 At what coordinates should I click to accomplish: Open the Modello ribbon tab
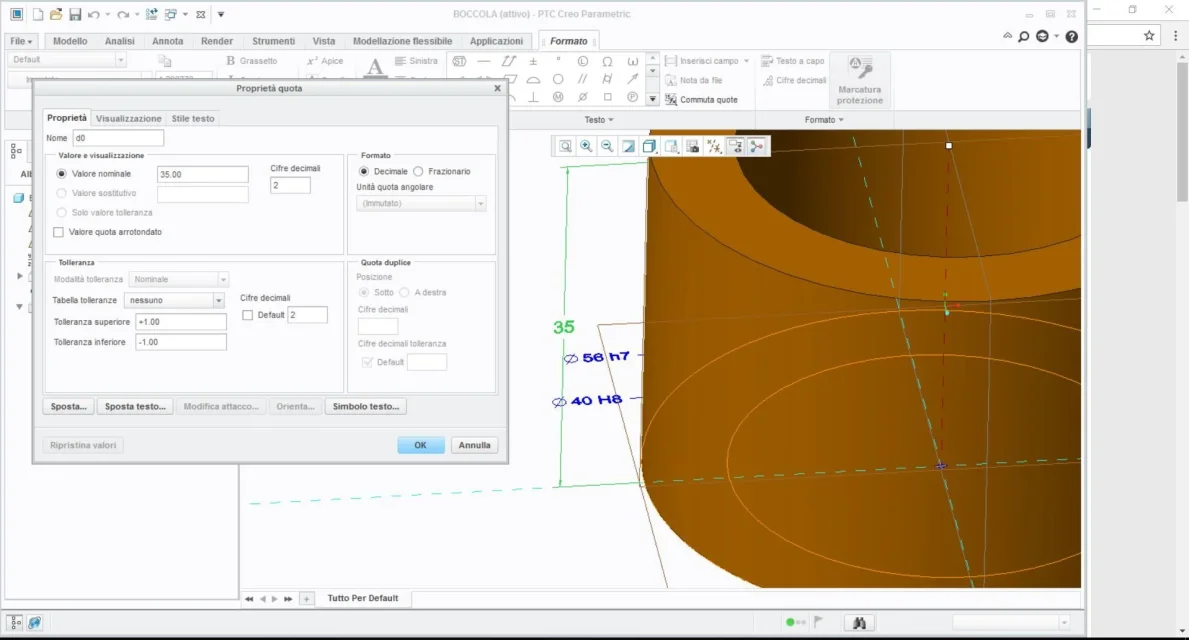pos(70,41)
